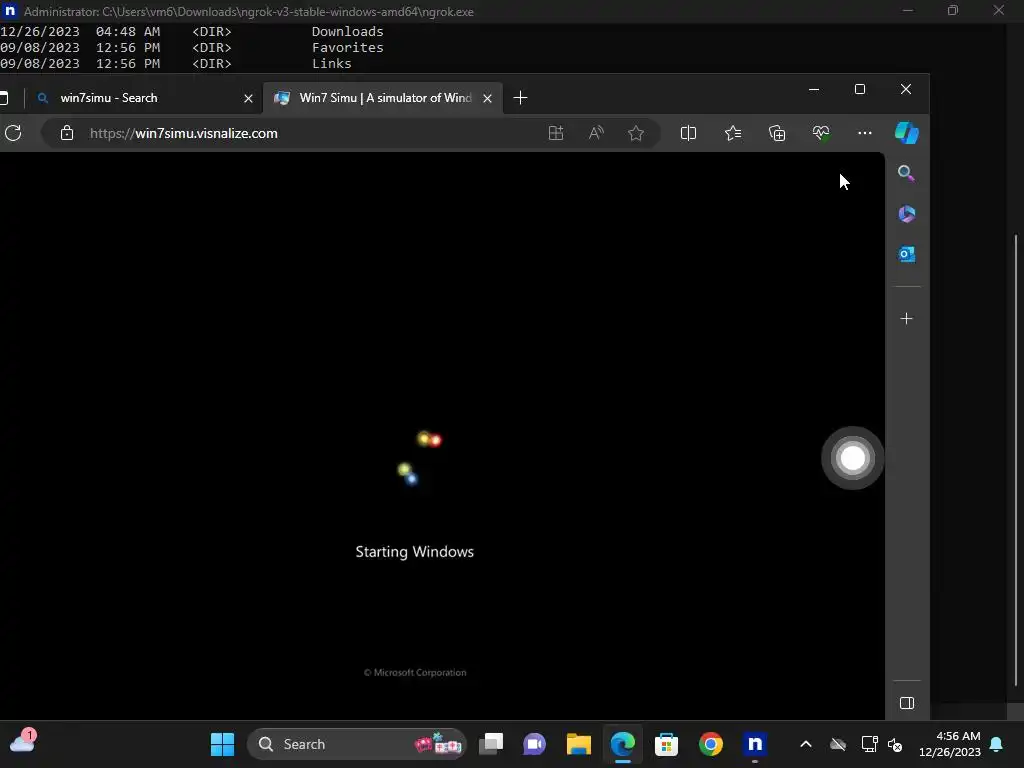This screenshot has height=768, width=1024.
Task: Open Edge Settings and more menu
Action: [865, 133]
